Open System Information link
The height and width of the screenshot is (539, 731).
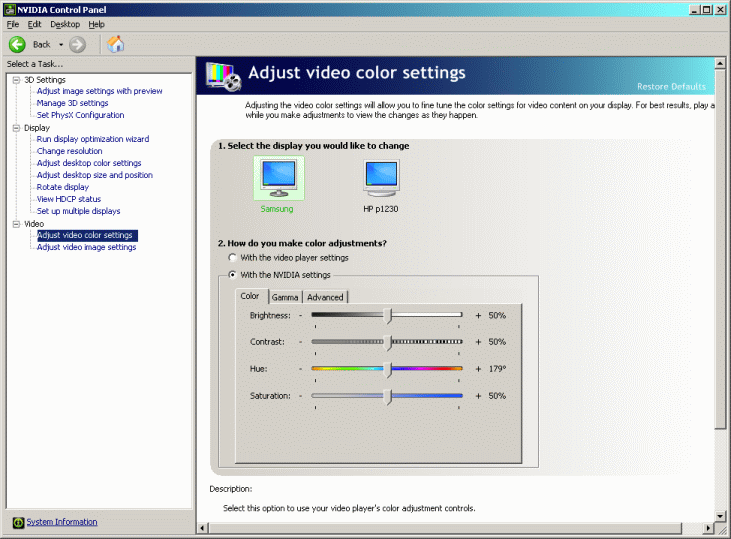tap(62, 522)
